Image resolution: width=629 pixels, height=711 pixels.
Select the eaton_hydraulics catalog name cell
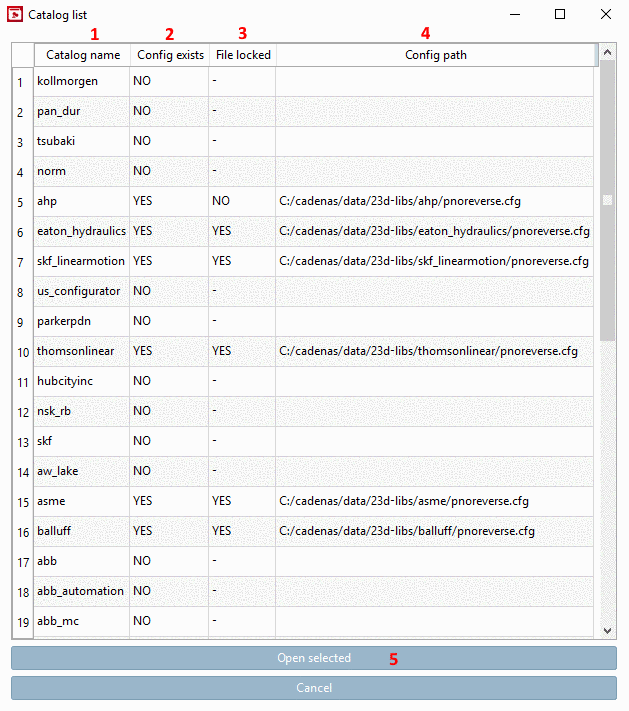tap(82, 231)
